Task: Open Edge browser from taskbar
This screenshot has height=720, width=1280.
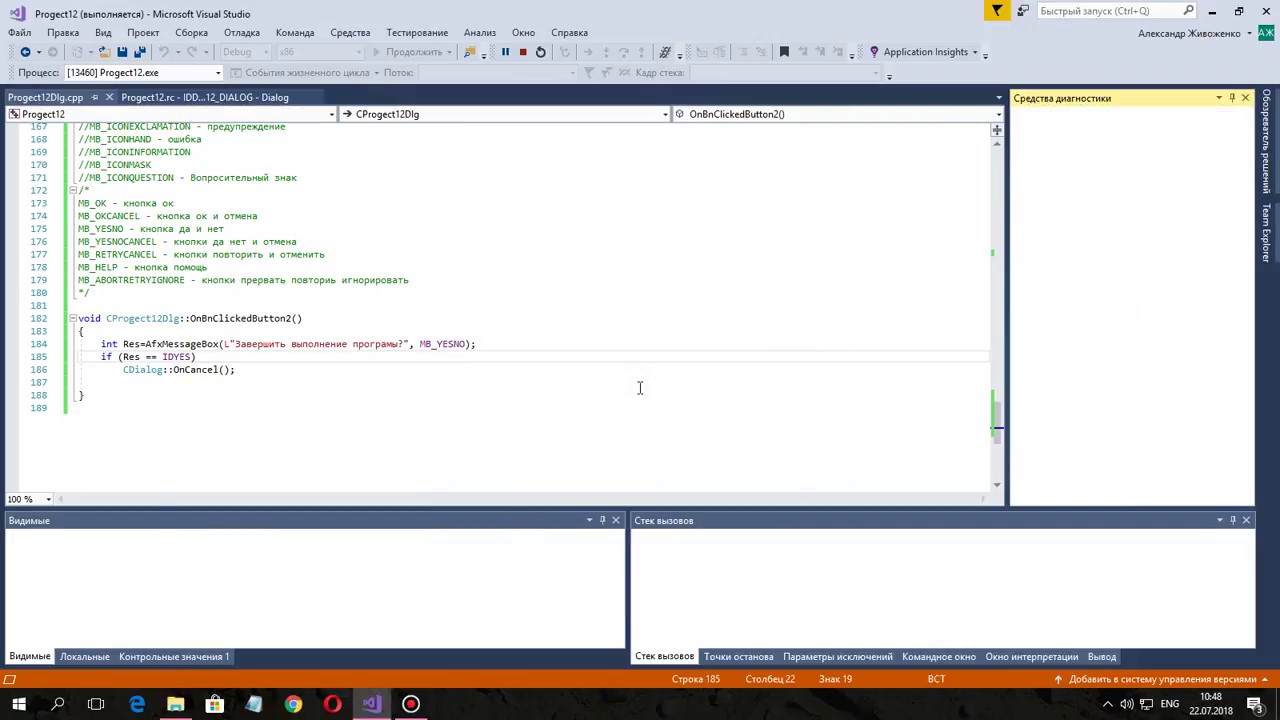Action: tap(136, 704)
